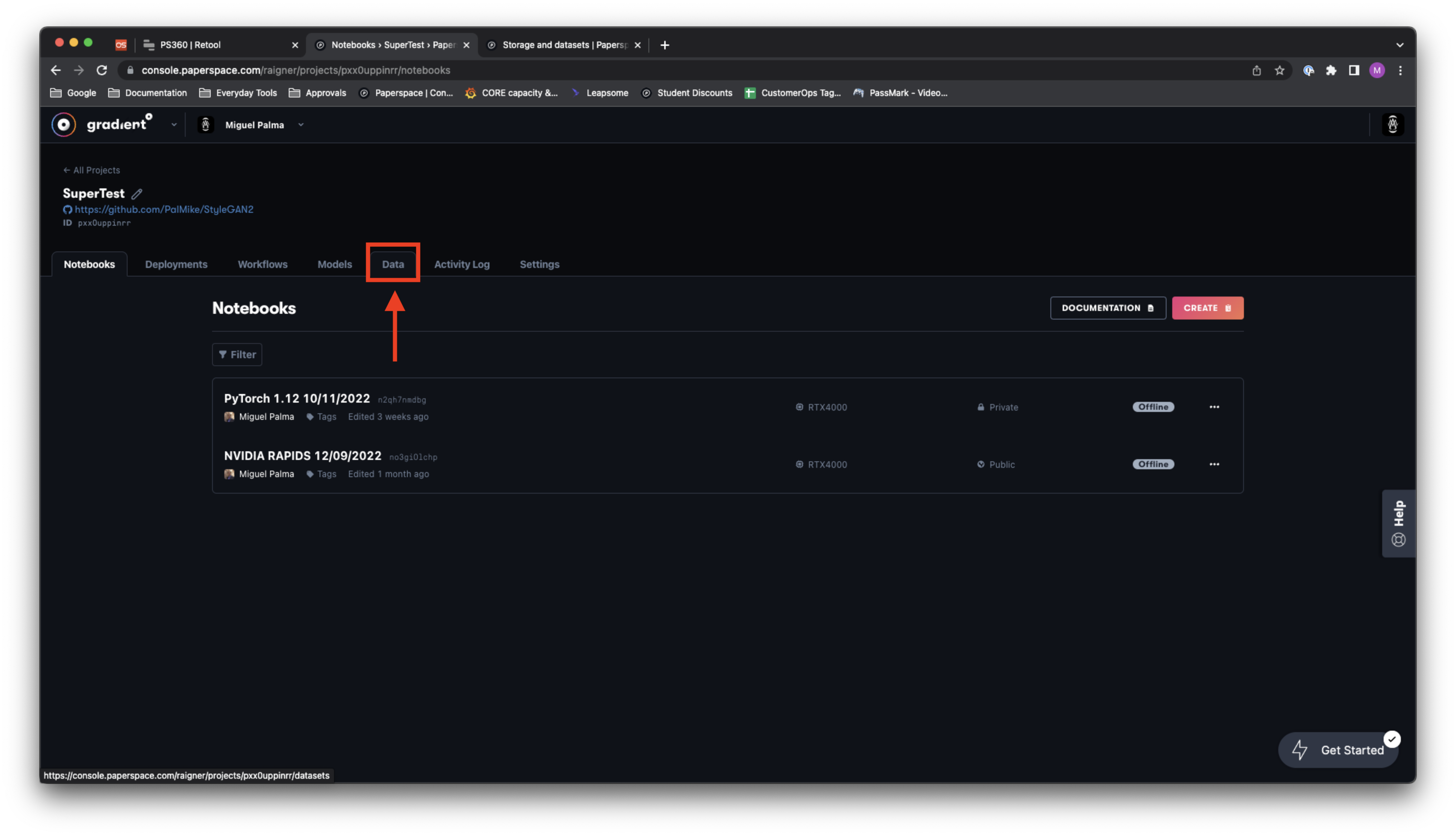Image resolution: width=1456 pixels, height=836 pixels.
Task: Click Tags on the NVIDIA RAPIDS notebook row
Action: (321, 474)
